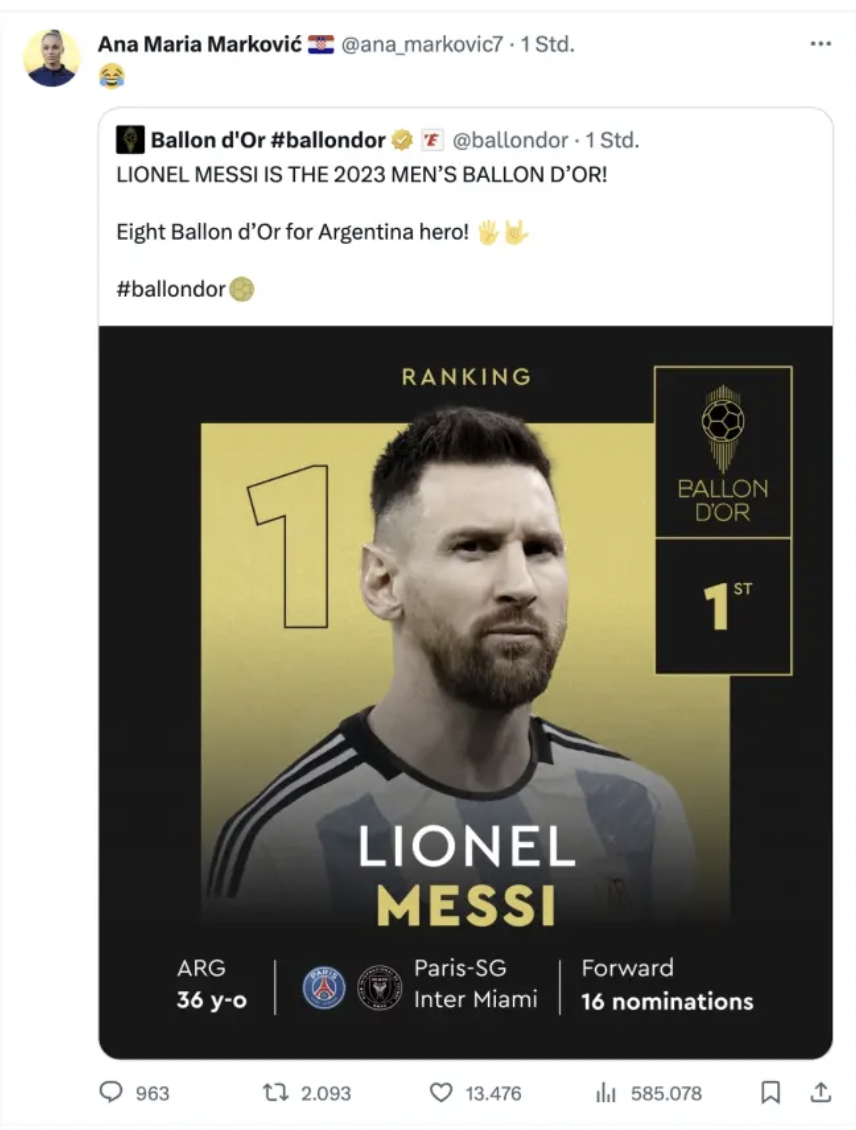Viewport: 856px width, 1130px height.
Task: Open Ana Maria Marković's profile avatar
Action: click(x=51, y=58)
